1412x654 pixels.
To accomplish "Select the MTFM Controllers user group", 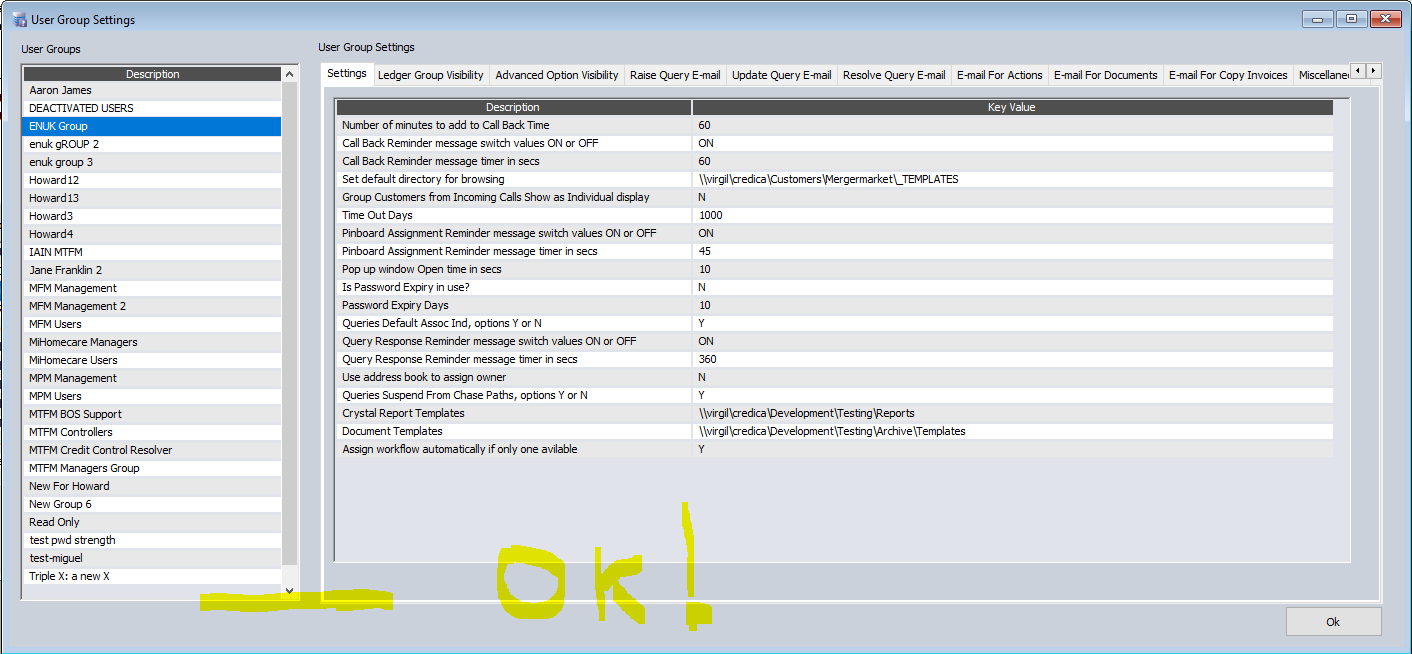I will (71, 432).
